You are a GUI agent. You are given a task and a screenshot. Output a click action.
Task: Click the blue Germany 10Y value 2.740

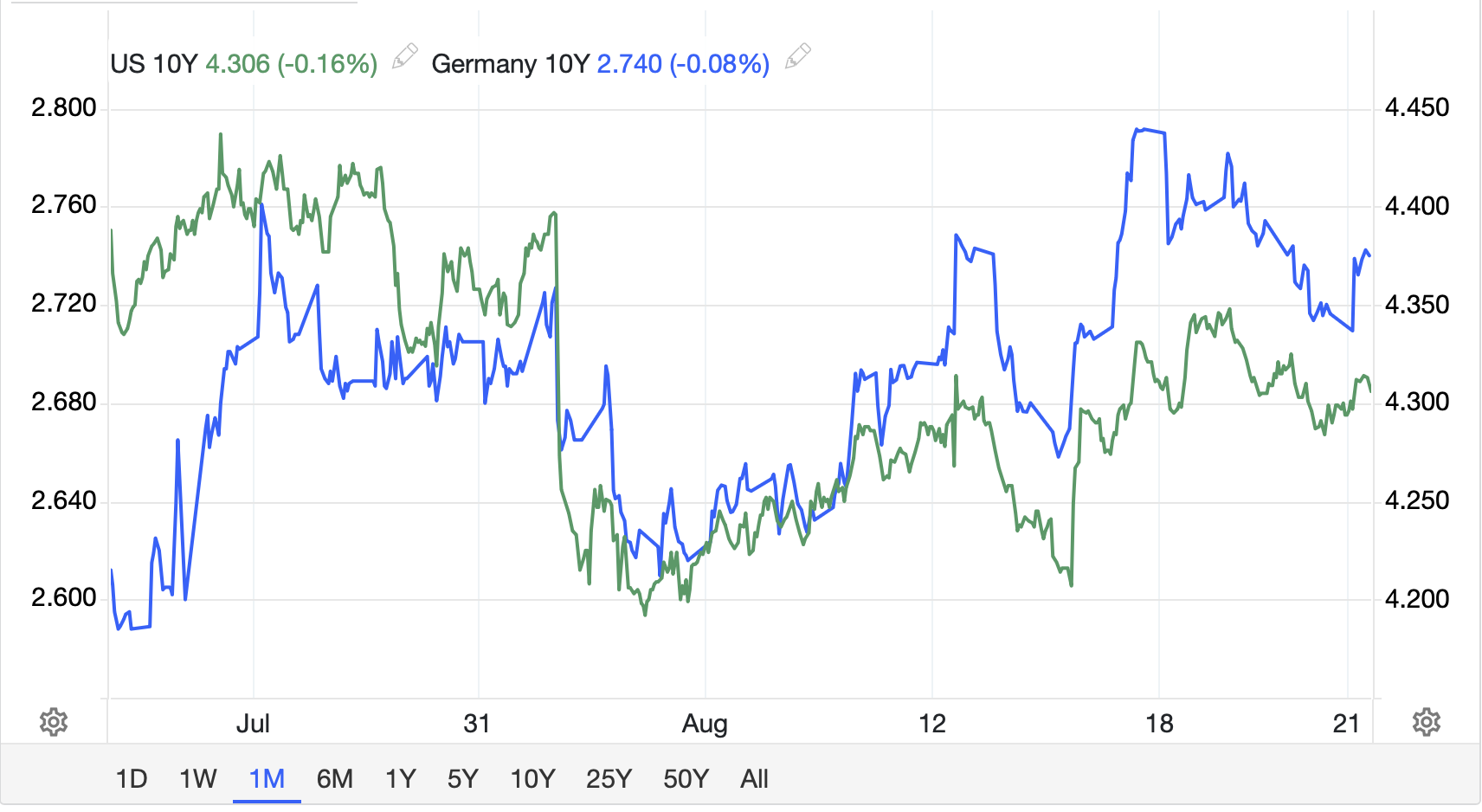point(629,64)
